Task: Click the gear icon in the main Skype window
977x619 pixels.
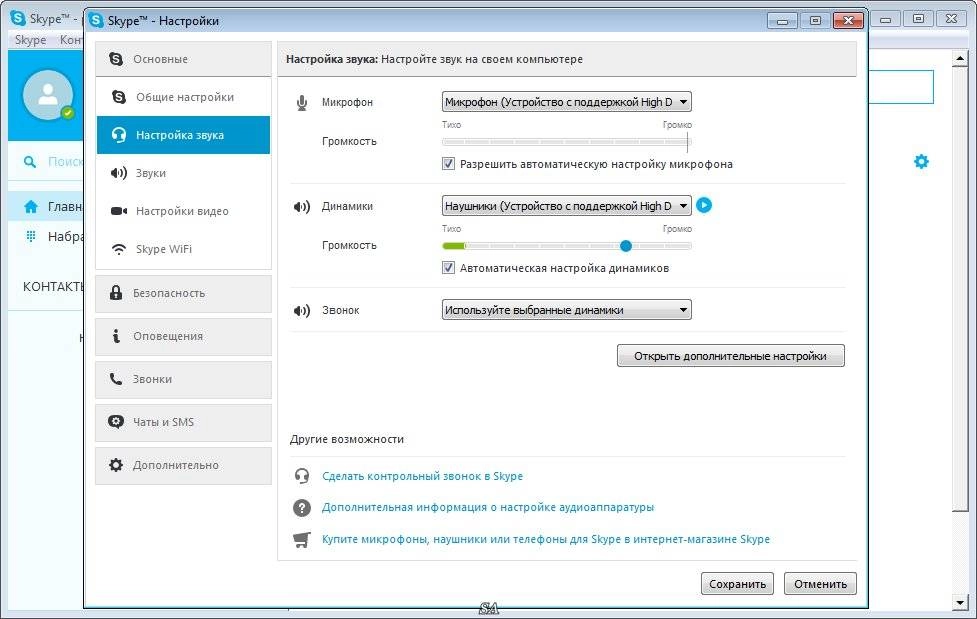Action: point(921,162)
